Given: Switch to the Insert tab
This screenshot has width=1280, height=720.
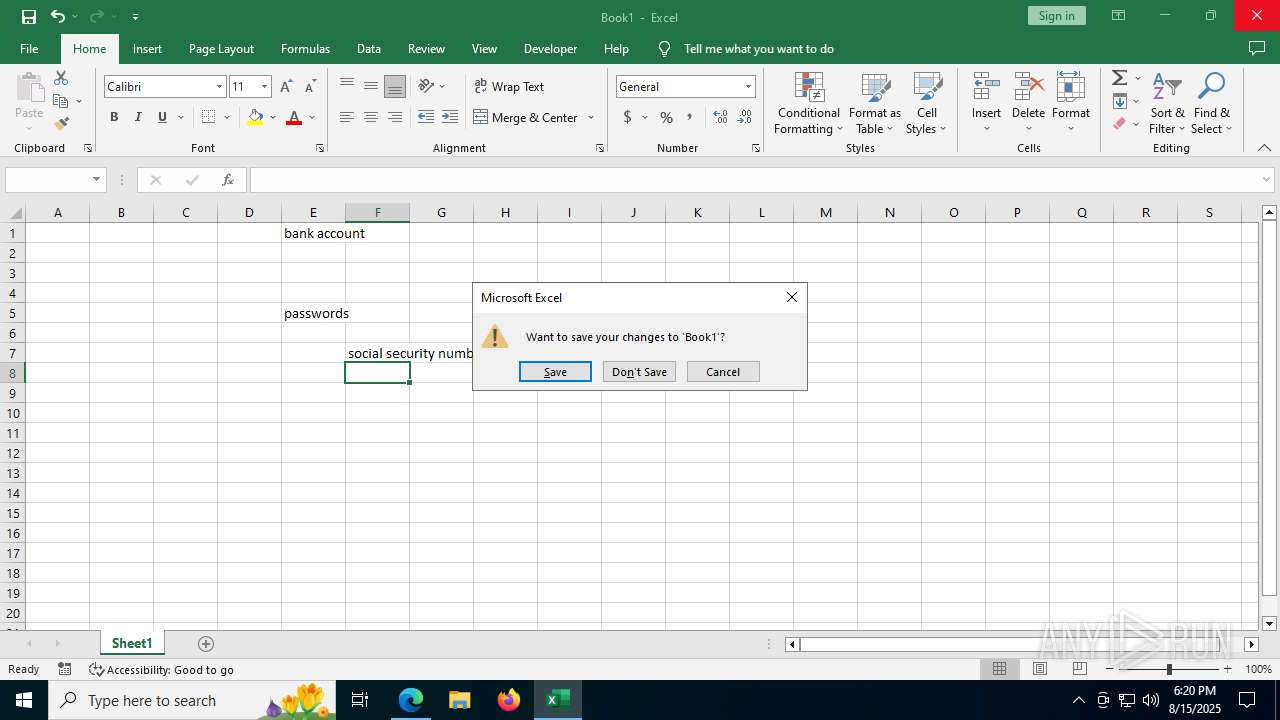Looking at the screenshot, I should tap(147, 48).
